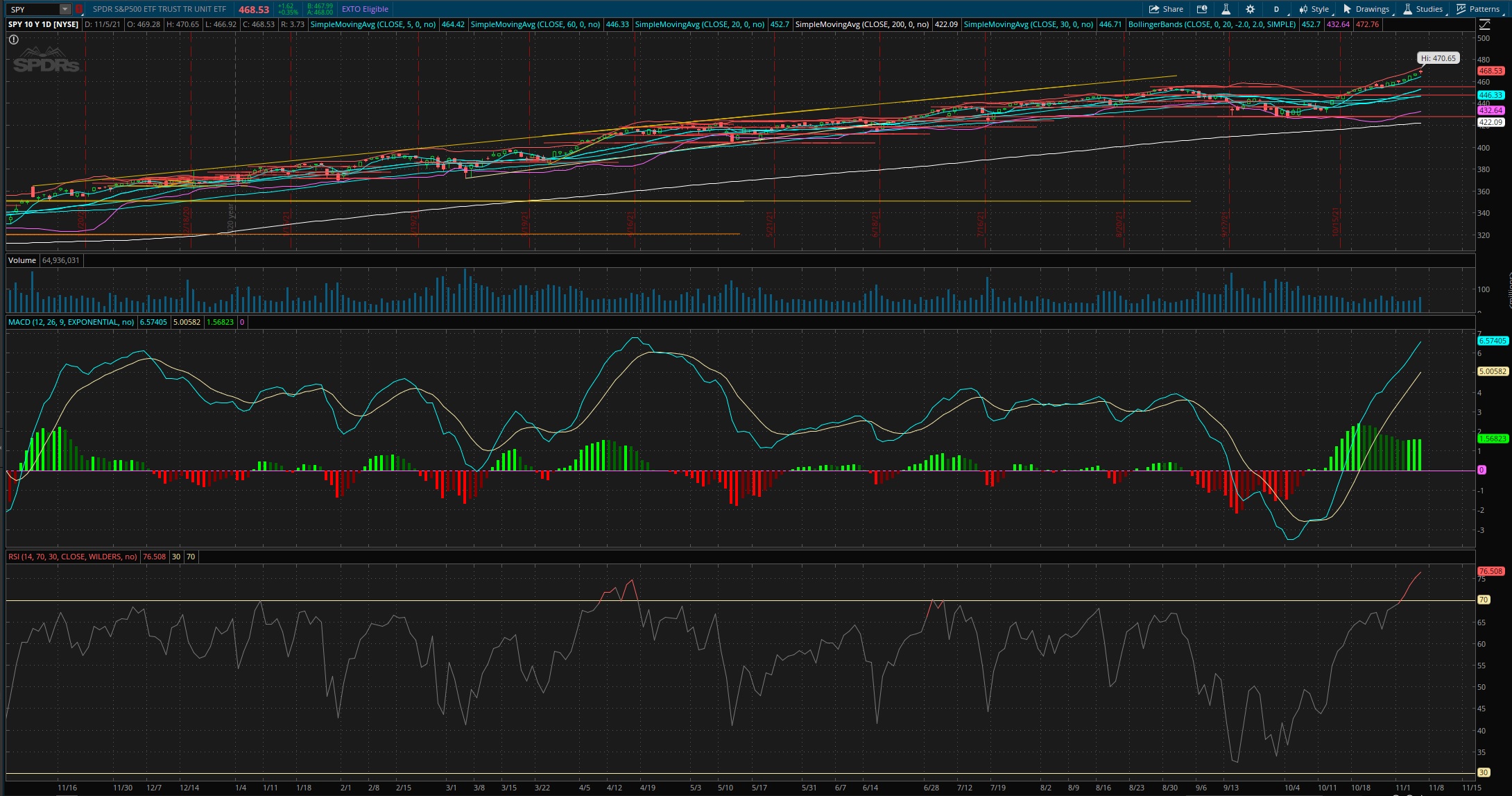Click the 10/18 date on time axis

1361,788
